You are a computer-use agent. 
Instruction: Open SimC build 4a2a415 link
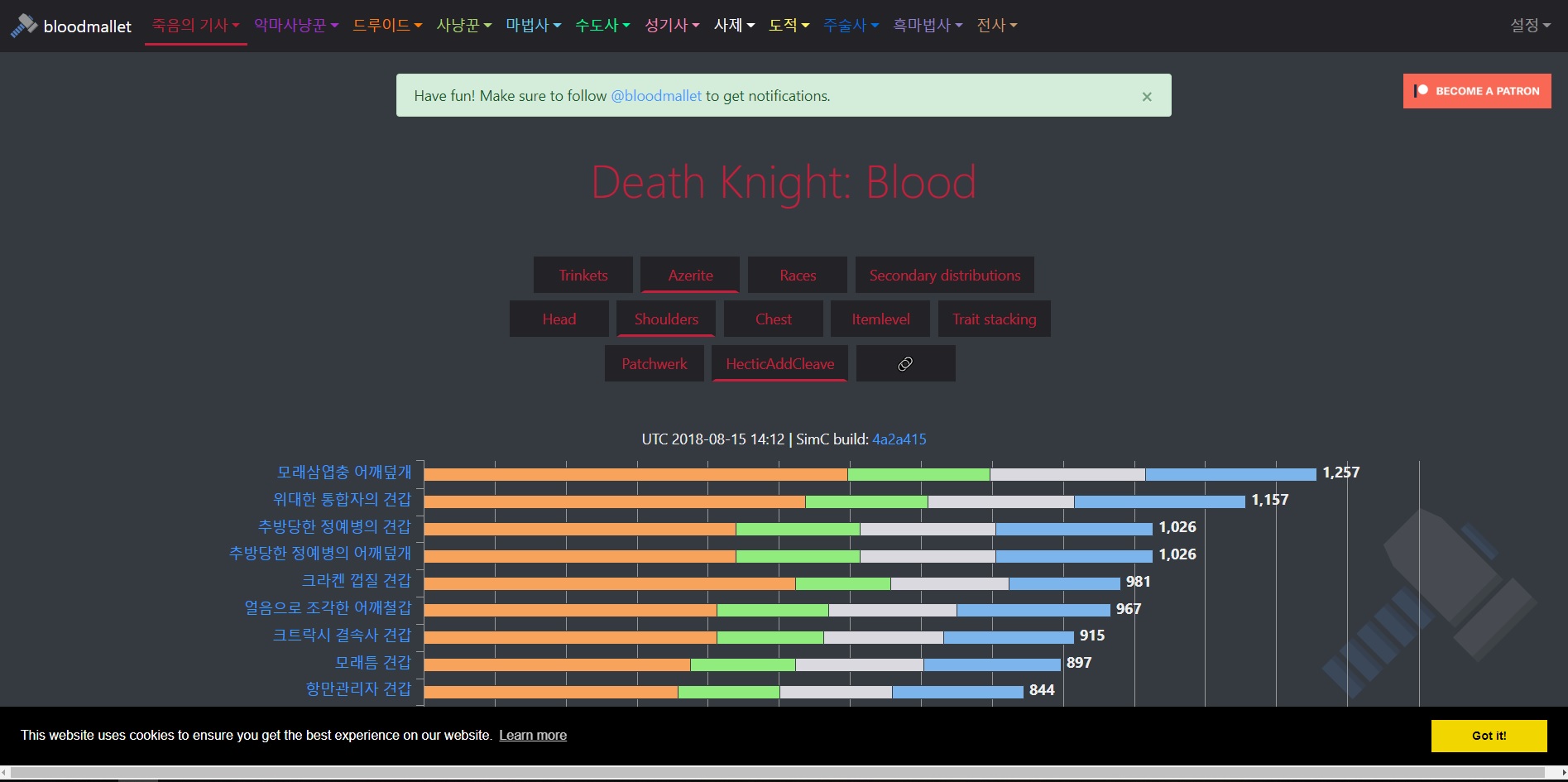pyautogui.click(x=899, y=439)
